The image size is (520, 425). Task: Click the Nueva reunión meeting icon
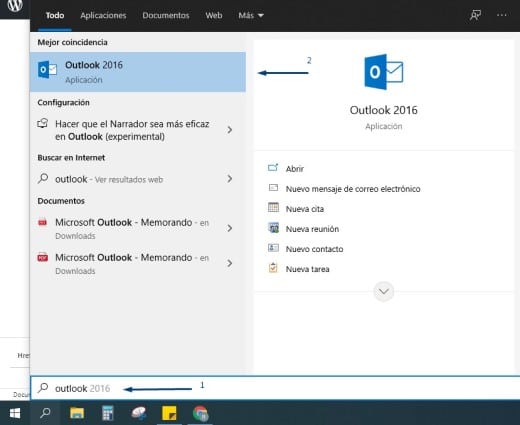coord(273,228)
